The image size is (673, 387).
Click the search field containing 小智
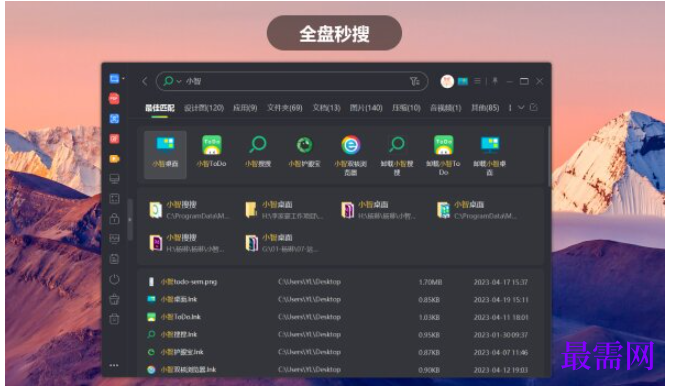(292, 81)
